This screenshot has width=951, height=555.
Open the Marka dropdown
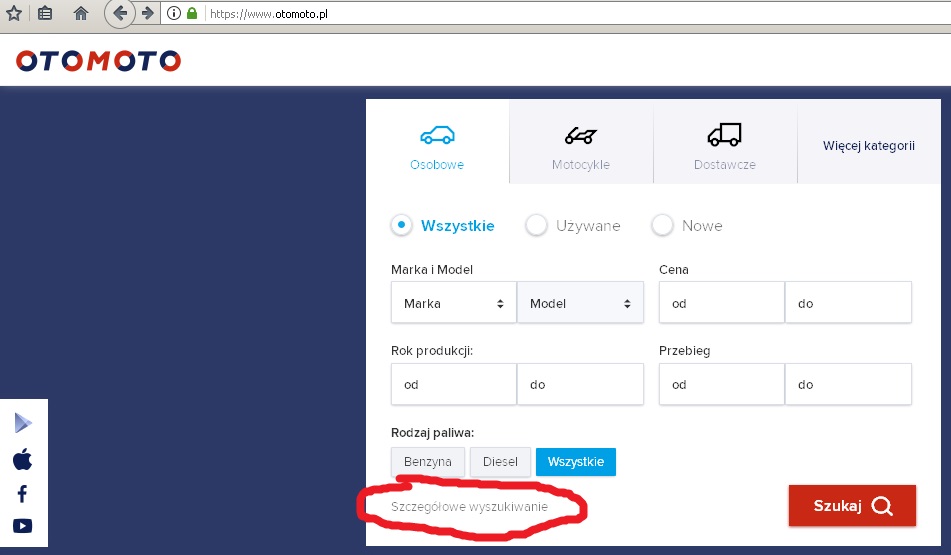tap(454, 302)
